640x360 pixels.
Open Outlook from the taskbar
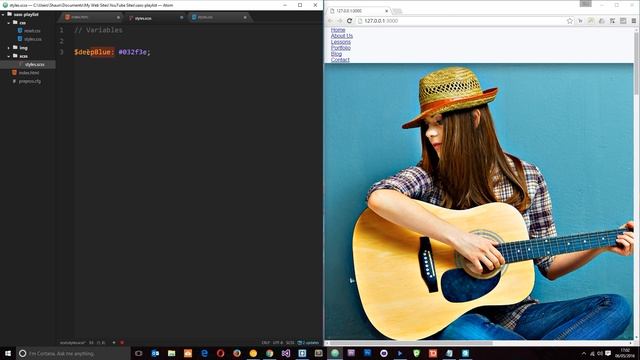coord(155,353)
